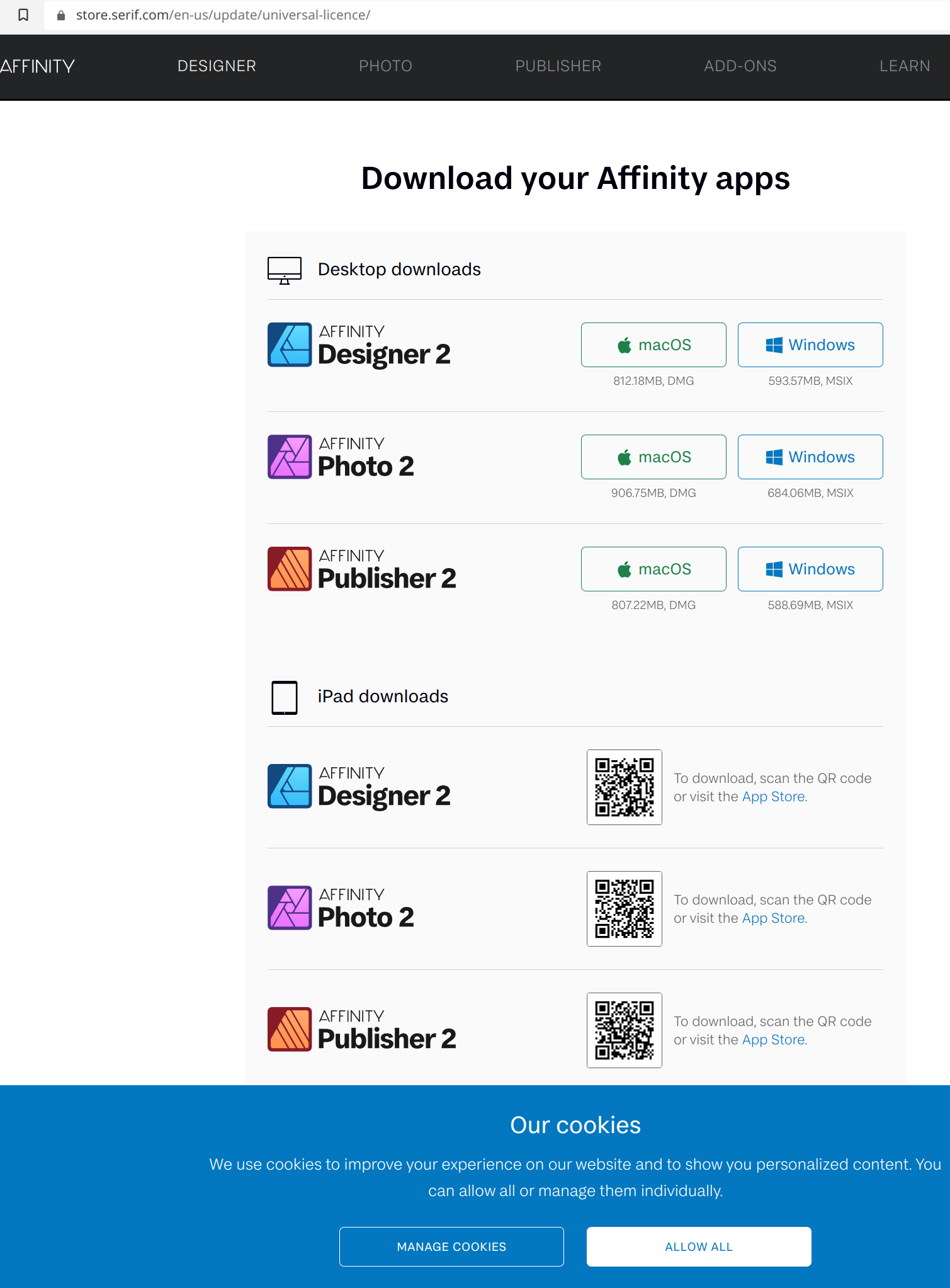Open the Photo navigation menu item
The height and width of the screenshot is (1288, 950).
385,66
